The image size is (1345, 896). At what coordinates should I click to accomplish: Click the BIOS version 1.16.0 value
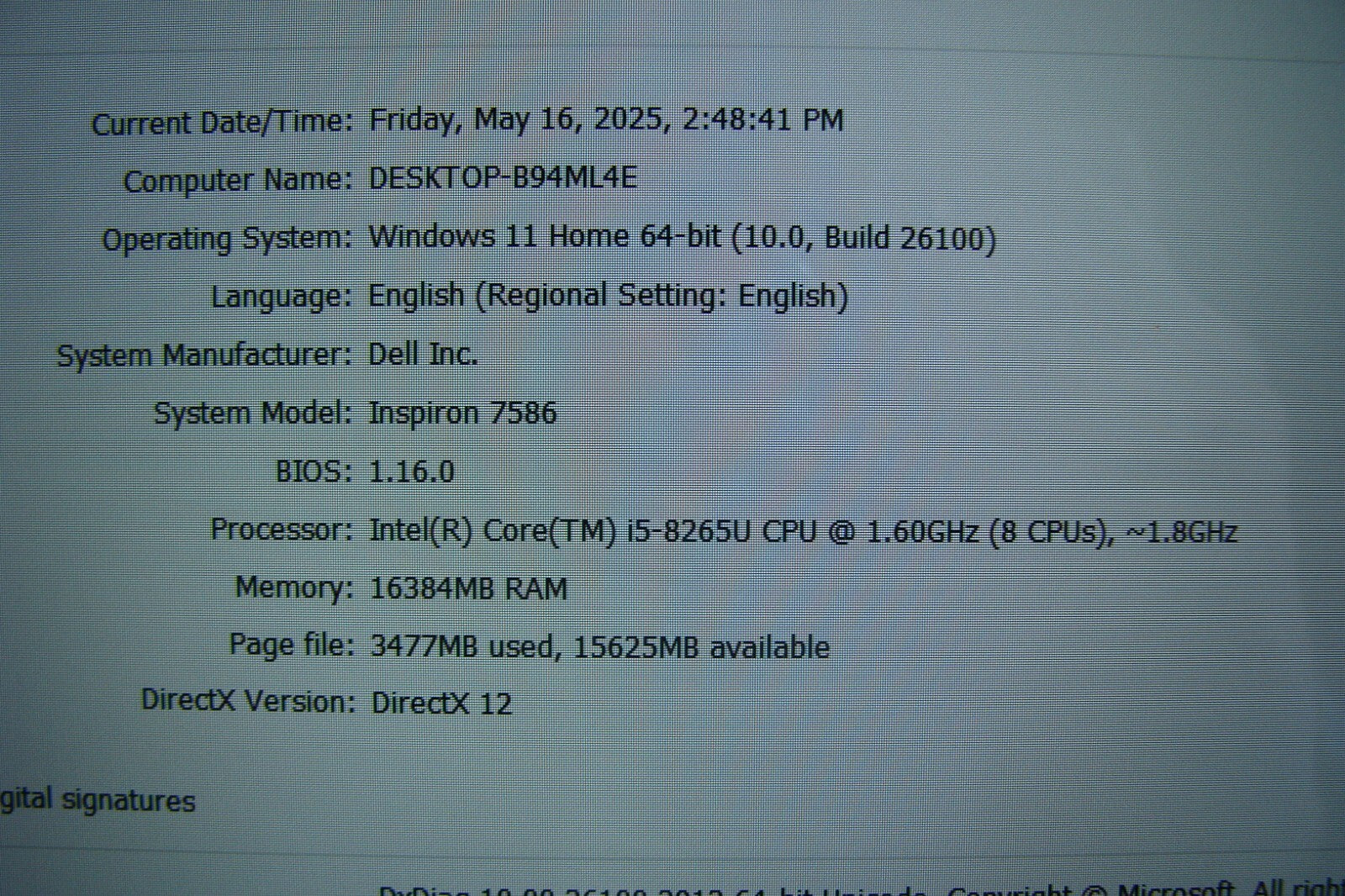[x=412, y=472]
